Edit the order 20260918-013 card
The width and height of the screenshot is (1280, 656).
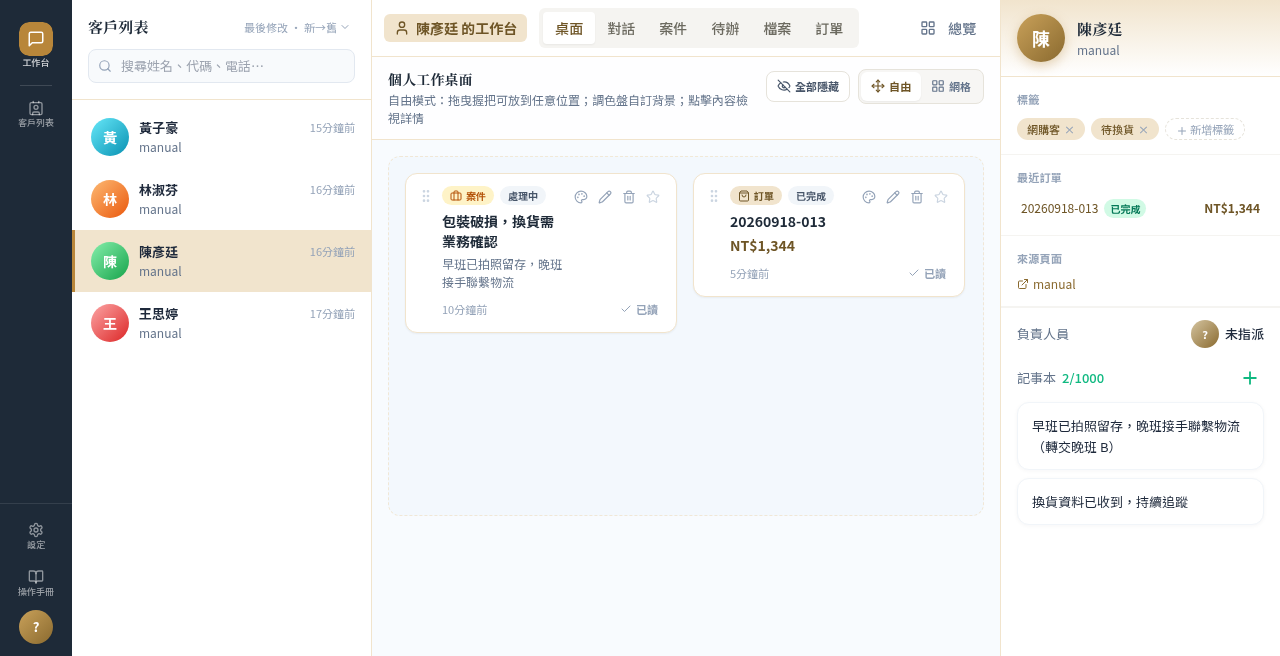(893, 197)
